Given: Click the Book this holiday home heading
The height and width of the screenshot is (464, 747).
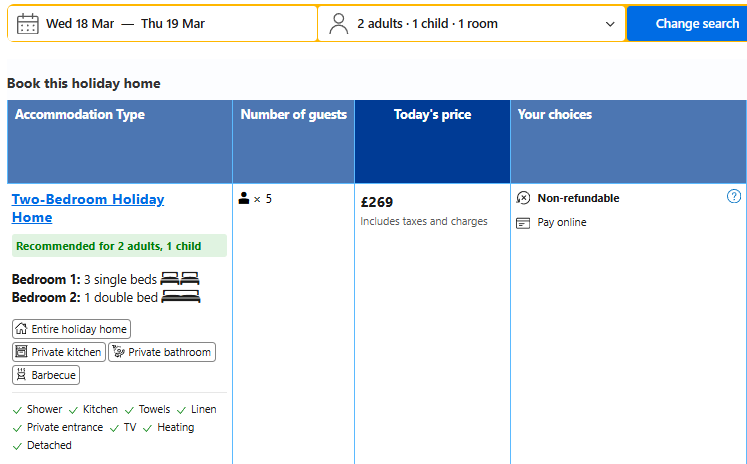Looking at the screenshot, I should click(84, 83).
